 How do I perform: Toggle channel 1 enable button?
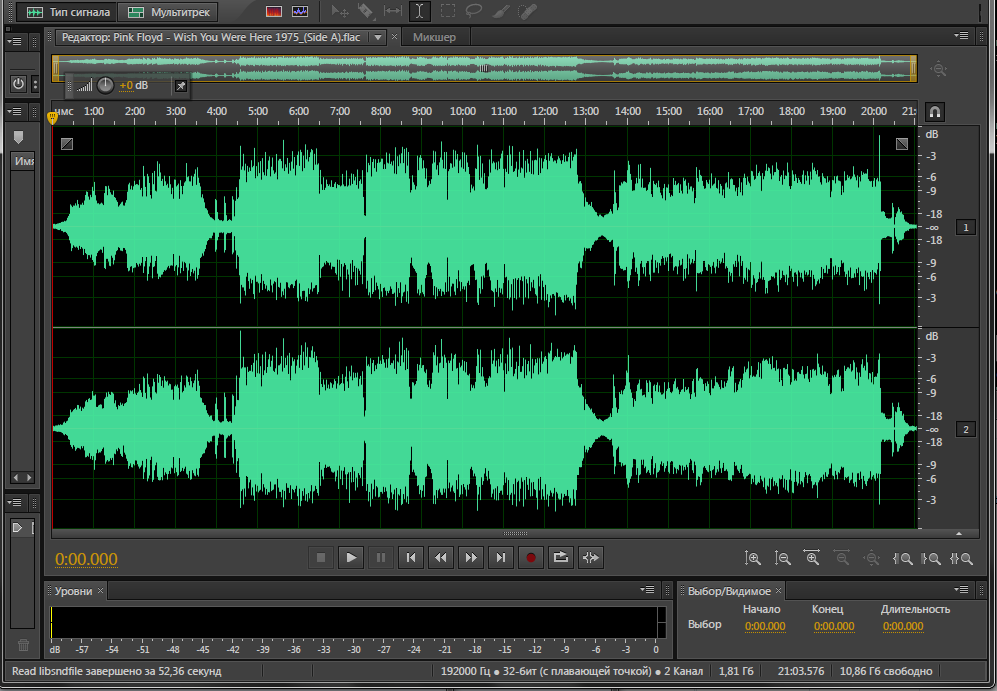click(x=965, y=228)
